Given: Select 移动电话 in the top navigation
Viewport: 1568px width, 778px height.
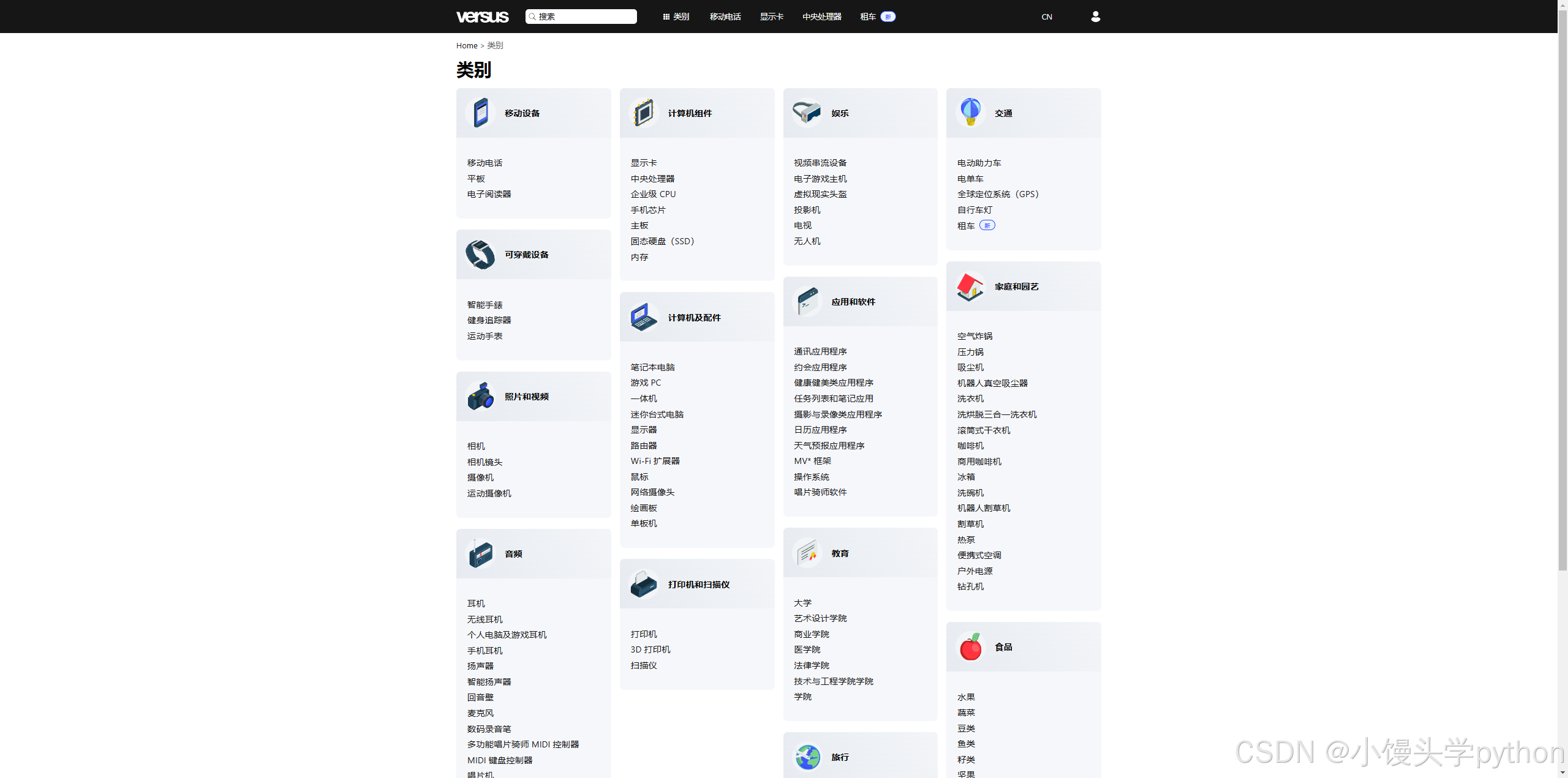Looking at the screenshot, I should (x=725, y=17).
